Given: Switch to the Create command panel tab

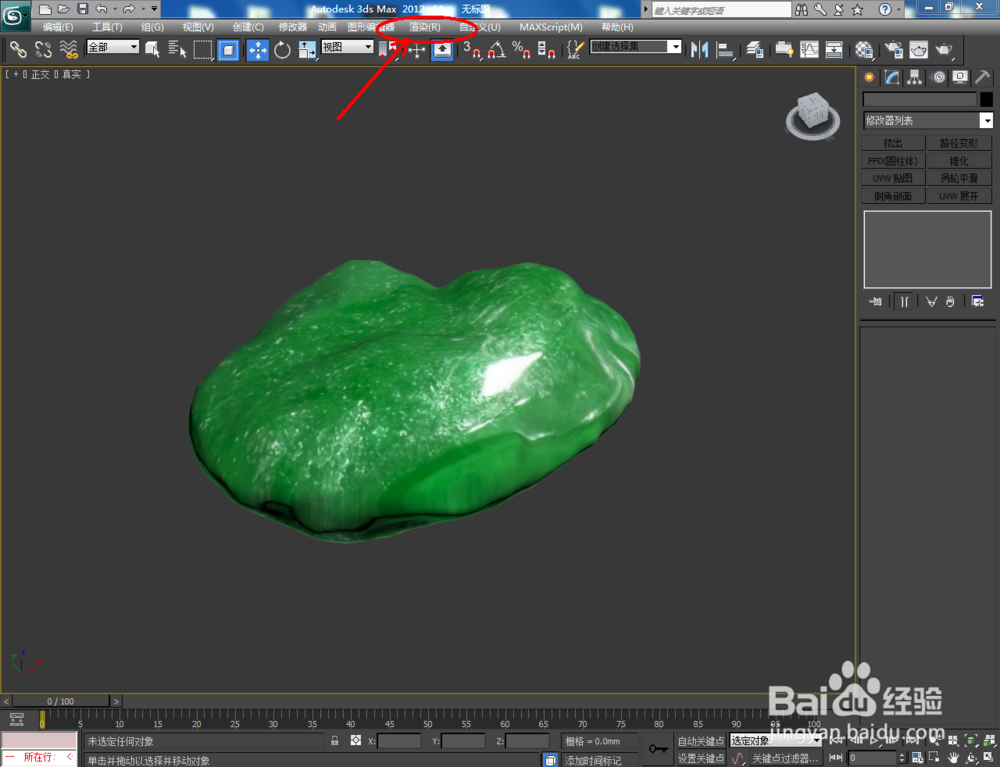Looking at the screenshot, I should [x=869, y=77].
